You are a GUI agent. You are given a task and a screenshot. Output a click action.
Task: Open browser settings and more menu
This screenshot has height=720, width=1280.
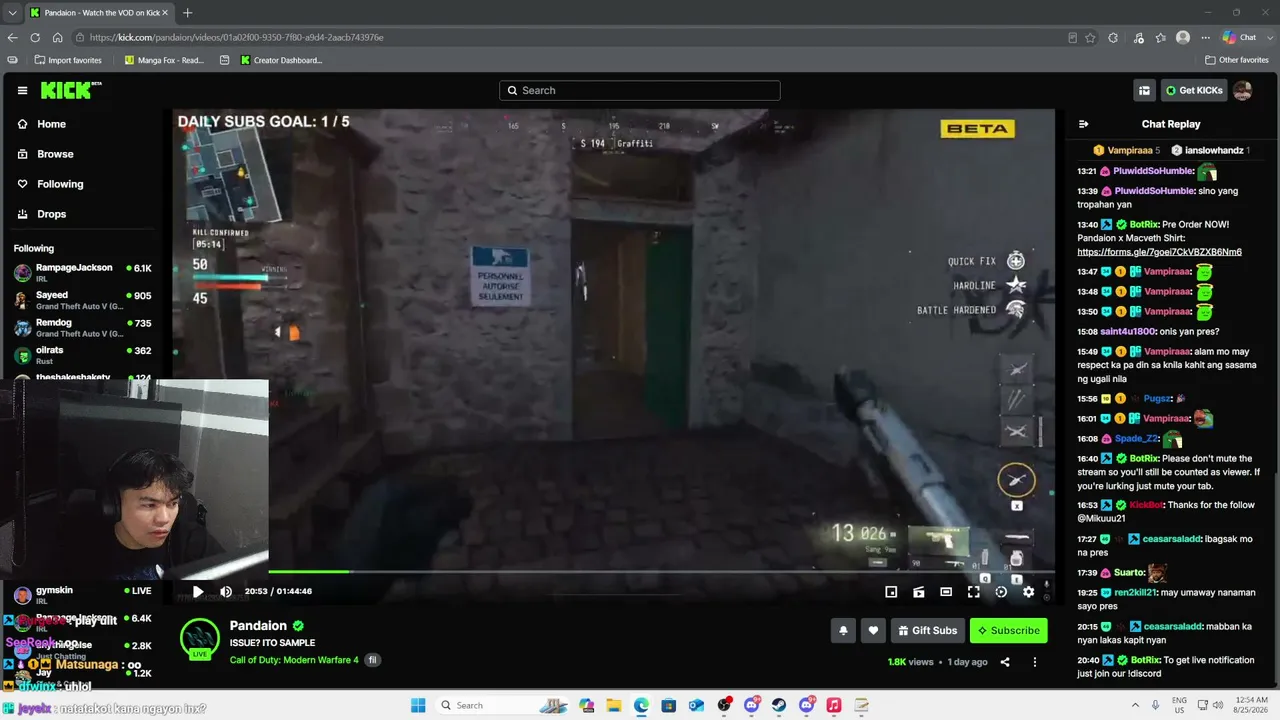(x=1205, y=38)
